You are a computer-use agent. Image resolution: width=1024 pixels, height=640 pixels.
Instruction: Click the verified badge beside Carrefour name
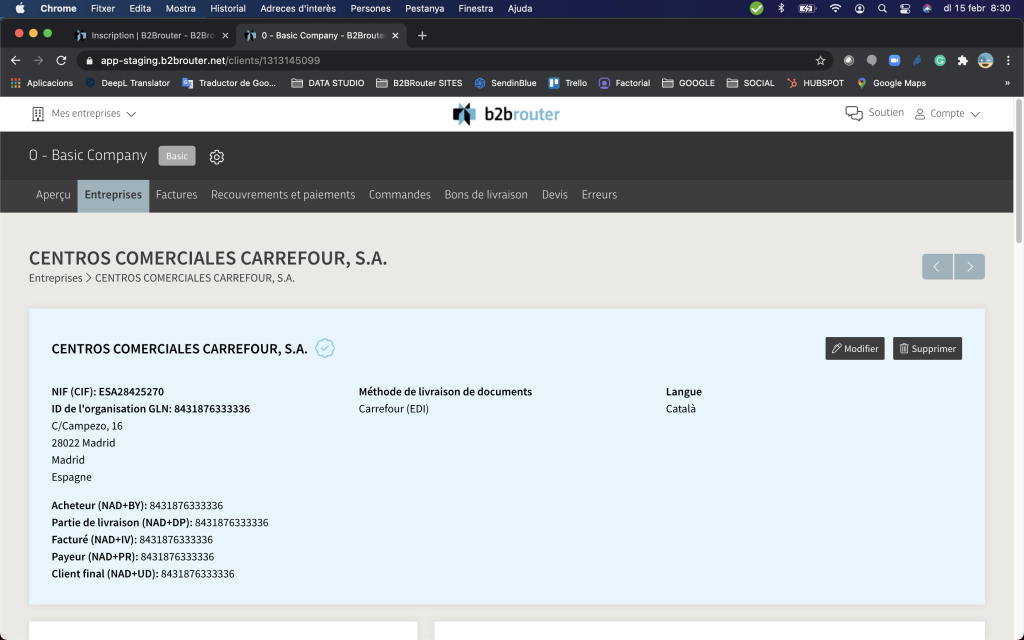click(x=325, y=348)
